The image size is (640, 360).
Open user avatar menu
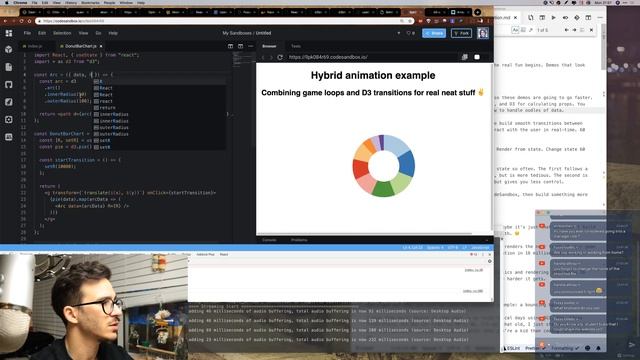[483, 33]
